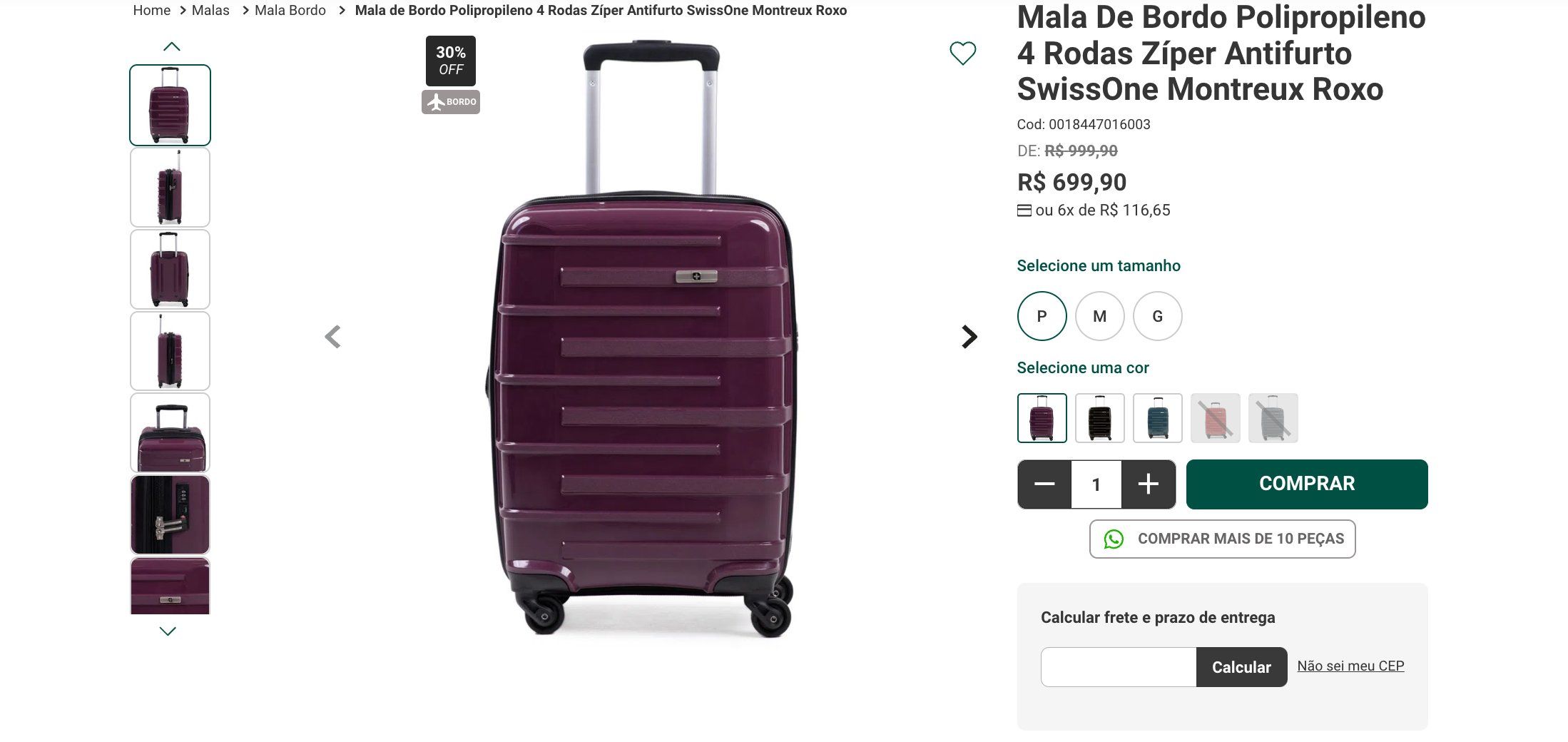Select size P
The height and width of the screenshot is (742, 1568).
point(1042,316)
